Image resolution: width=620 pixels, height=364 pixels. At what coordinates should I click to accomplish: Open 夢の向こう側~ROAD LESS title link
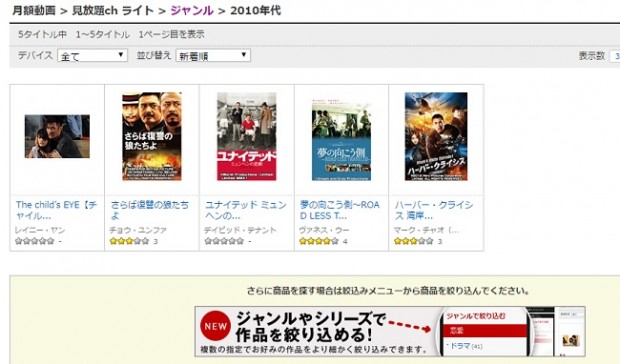click(x=339, y=210)
